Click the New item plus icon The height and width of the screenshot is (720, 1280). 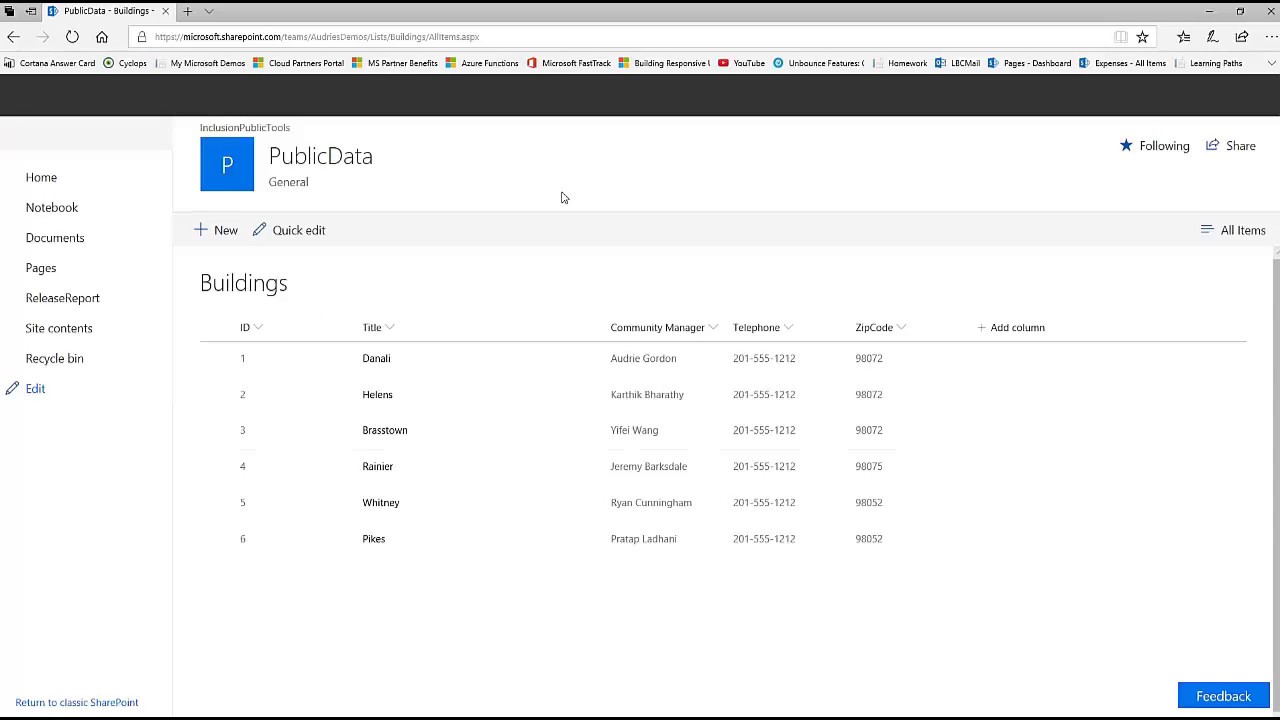click(x=201, y=230)
